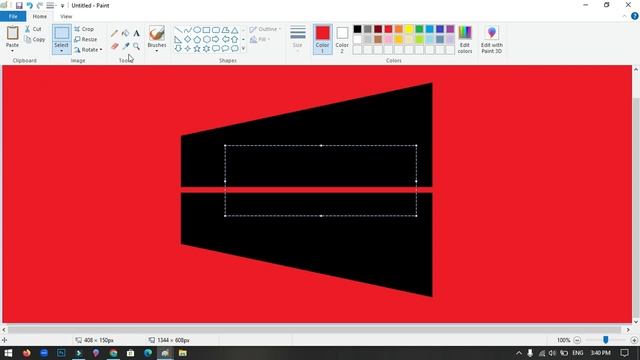The width and height of the screenshot is (640, 360).
Task: Crop the image to the selection
Action: (x=84, y=29)
